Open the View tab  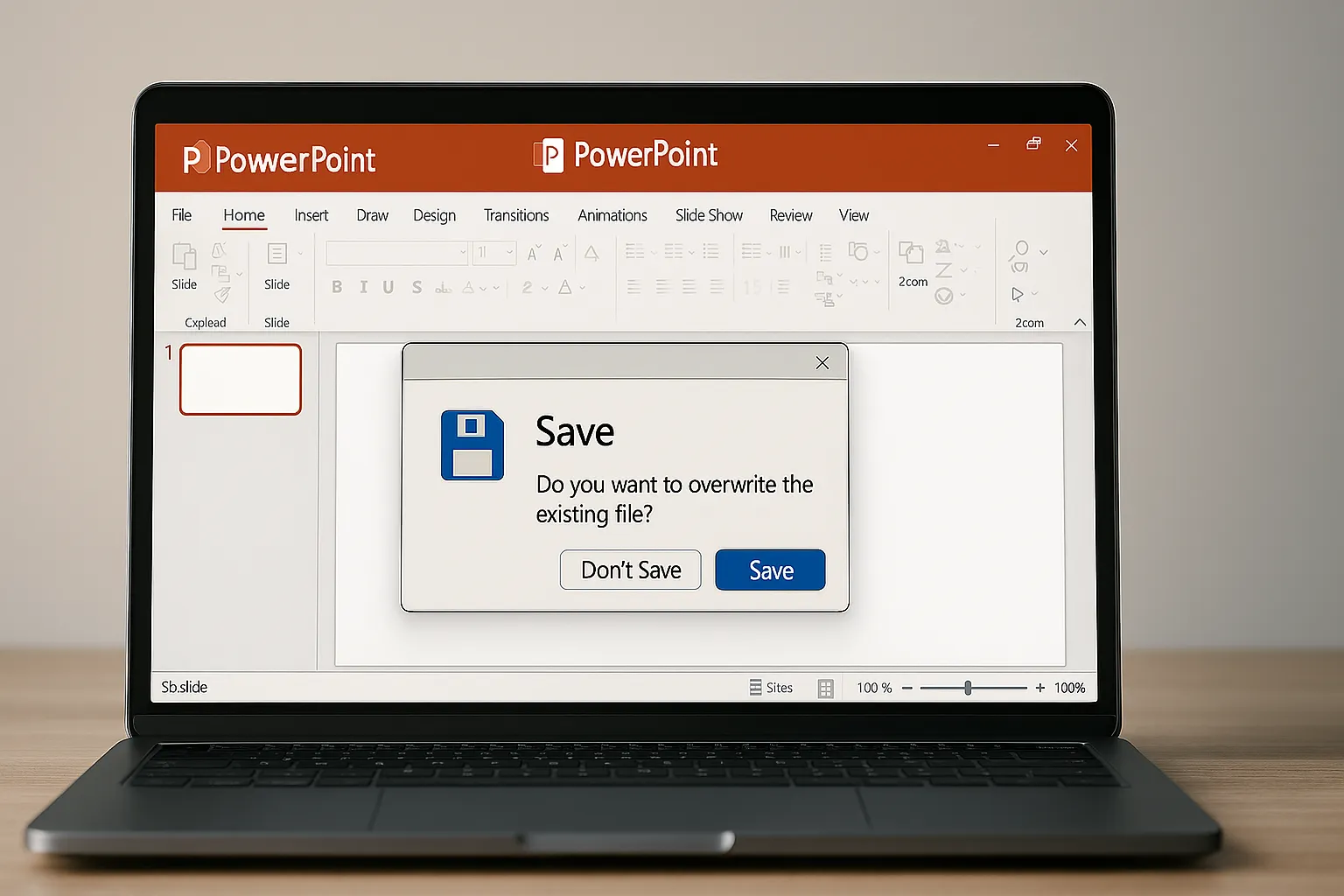(854, 215)
